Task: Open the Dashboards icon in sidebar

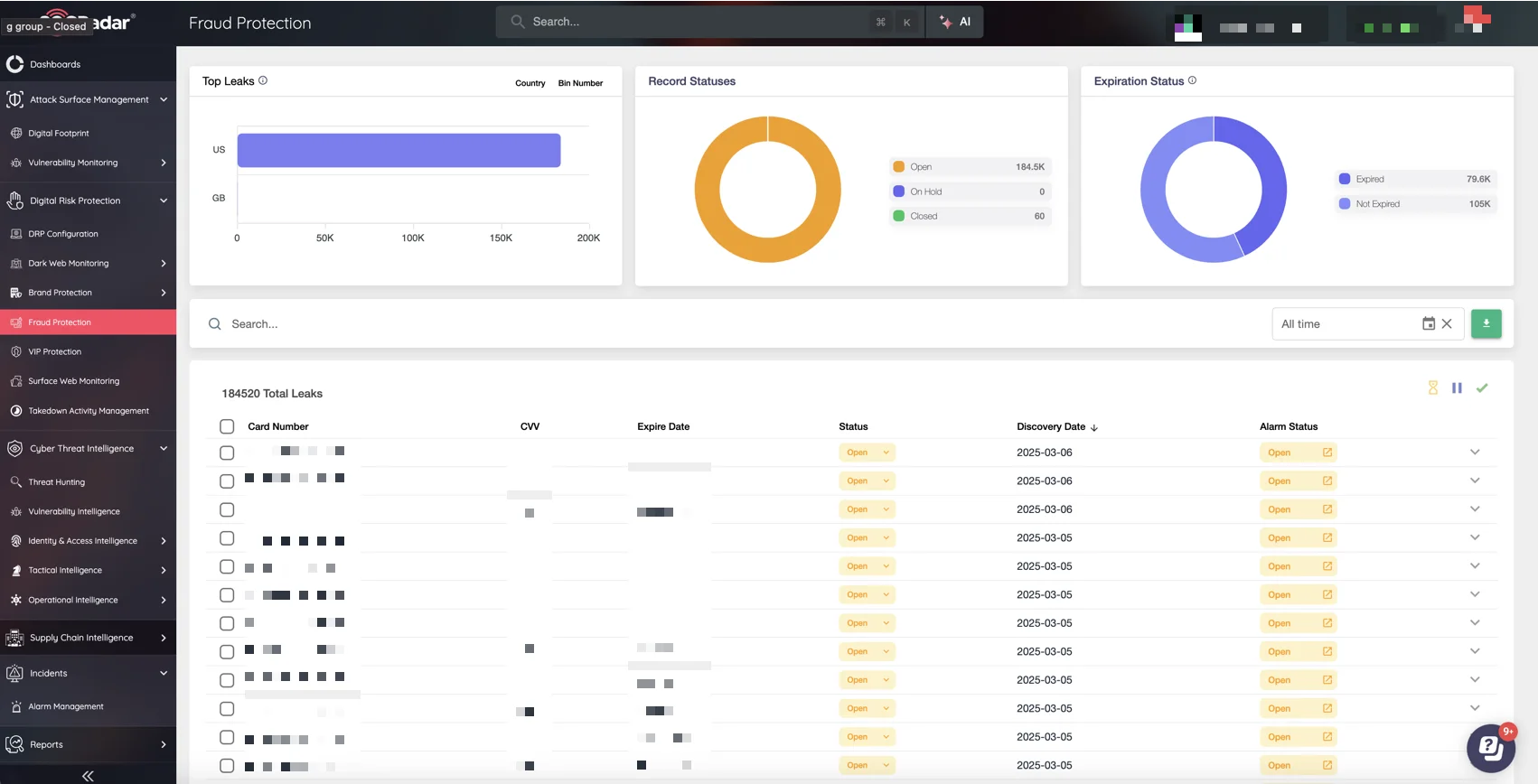Action: pos(14,64)
